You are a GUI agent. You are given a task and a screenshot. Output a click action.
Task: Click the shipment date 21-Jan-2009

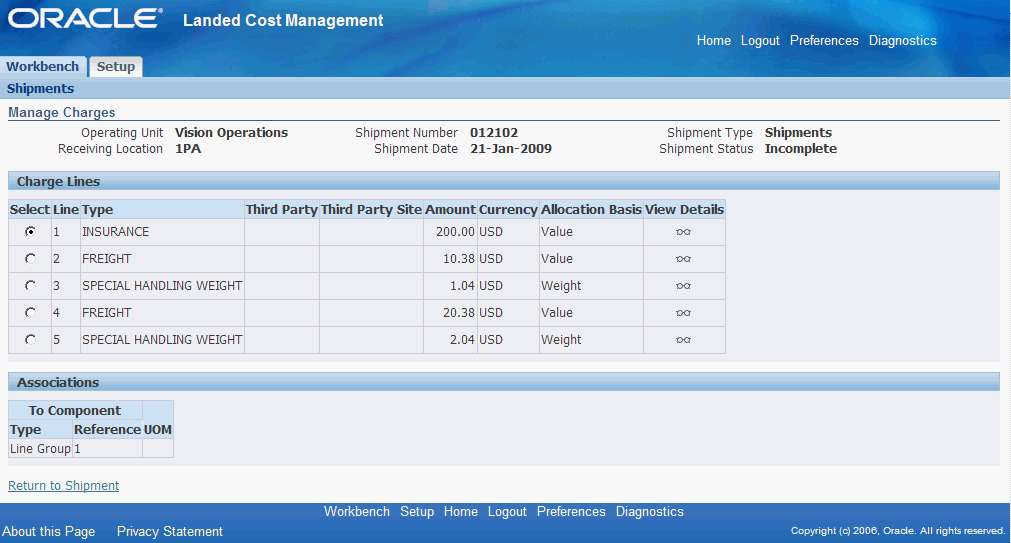click(511, 149)
